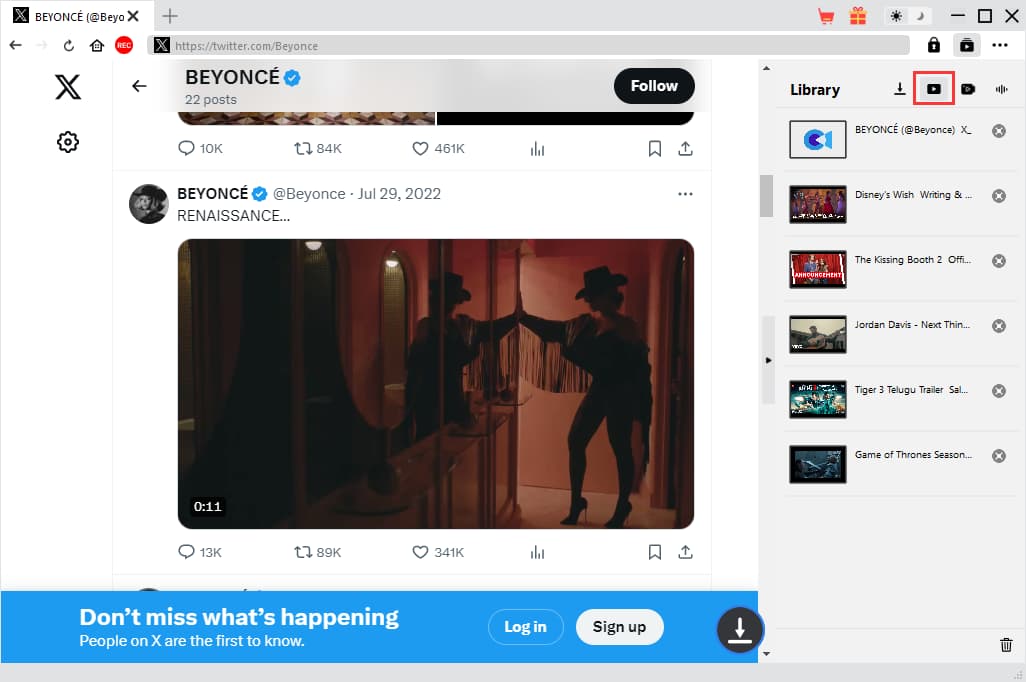Bookmark the first post
The height and width of the screenshot is (682, 1026).
[x=654, y=149]
